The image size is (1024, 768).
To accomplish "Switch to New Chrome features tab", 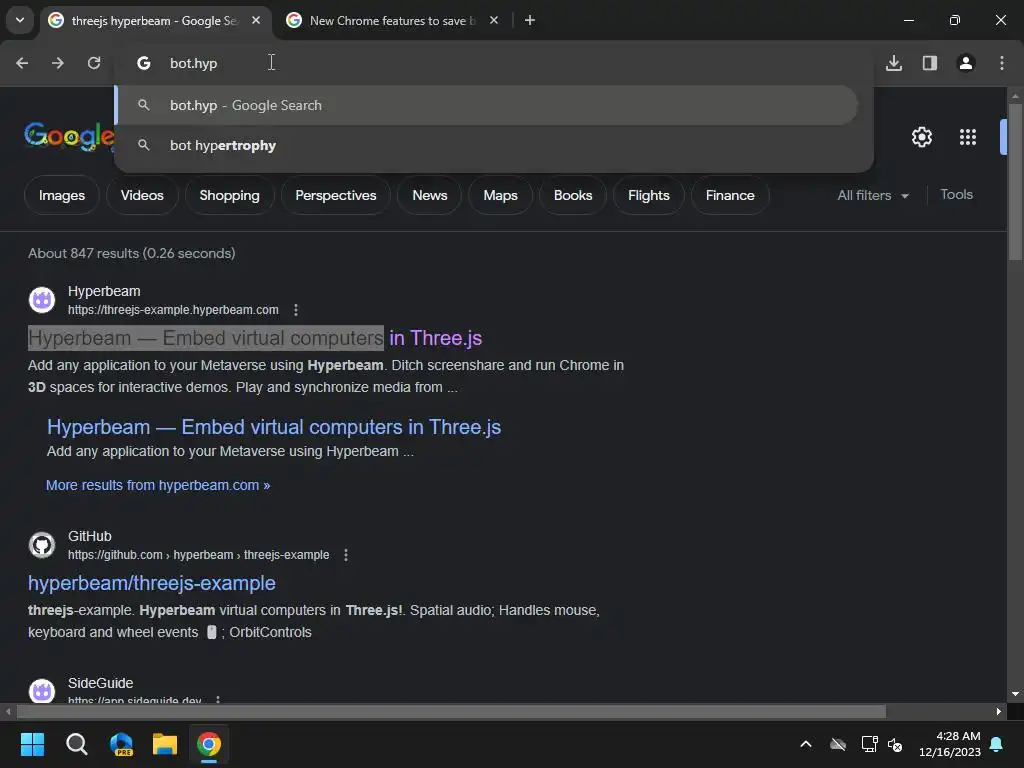I will pos(392,20).
